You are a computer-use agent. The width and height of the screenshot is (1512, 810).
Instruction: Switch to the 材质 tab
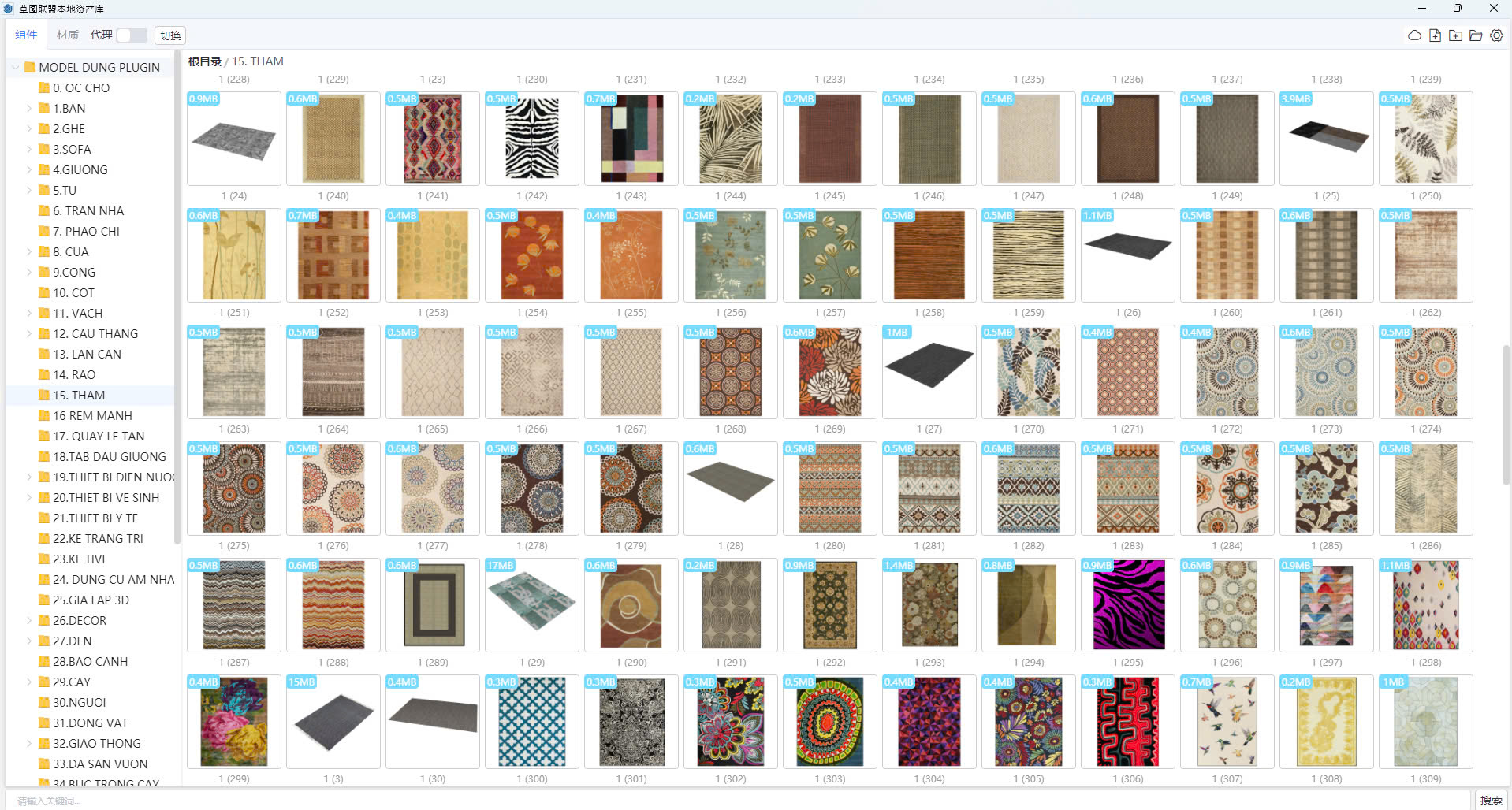(x=68, y=35)
